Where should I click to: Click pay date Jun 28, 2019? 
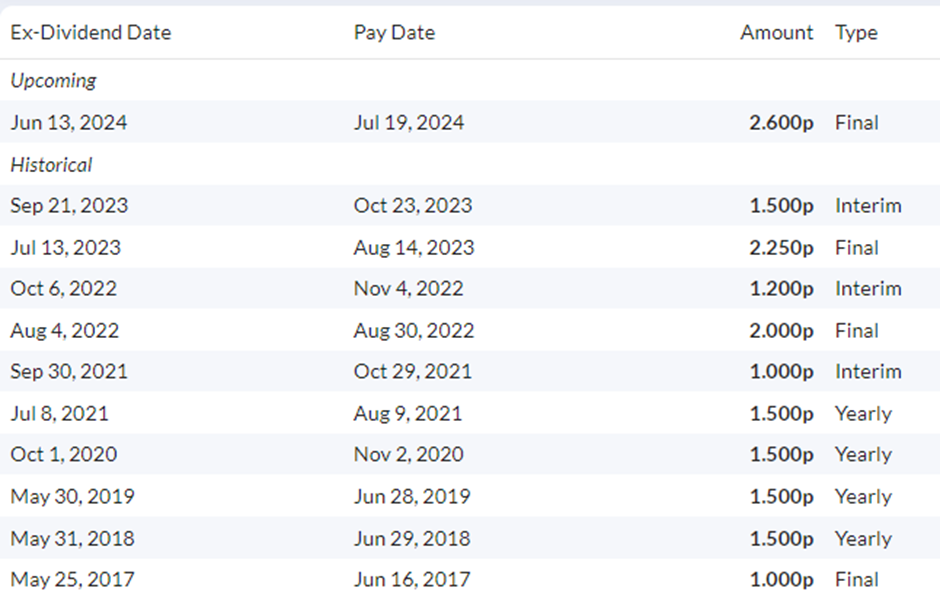point(412,496)
